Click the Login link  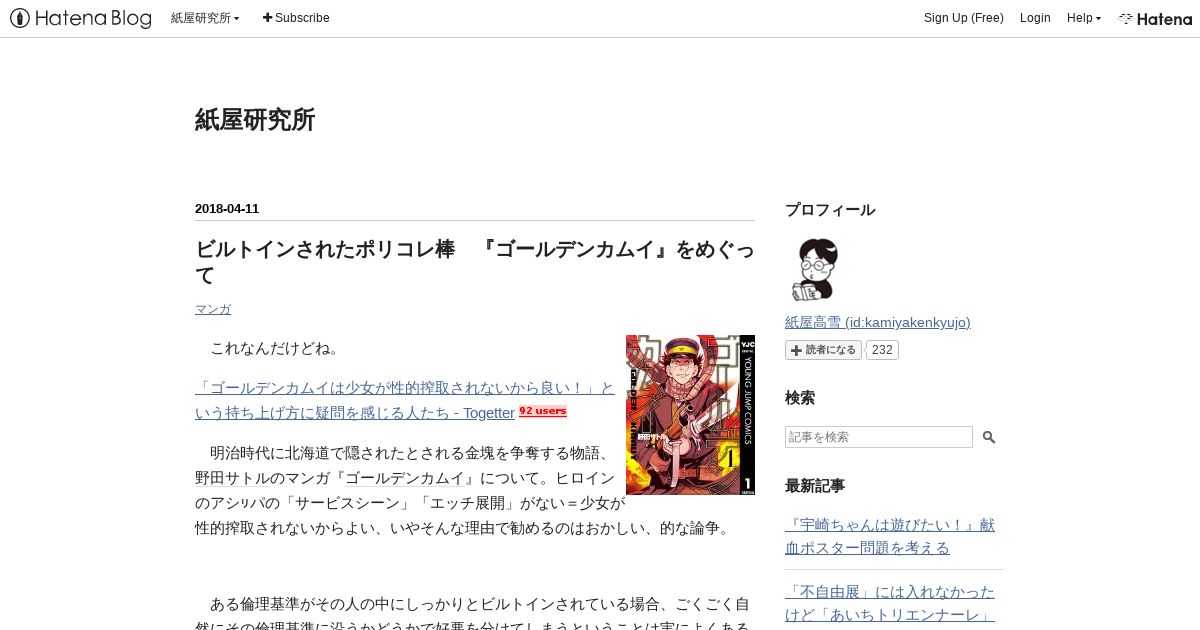(x=1035, y=18)
